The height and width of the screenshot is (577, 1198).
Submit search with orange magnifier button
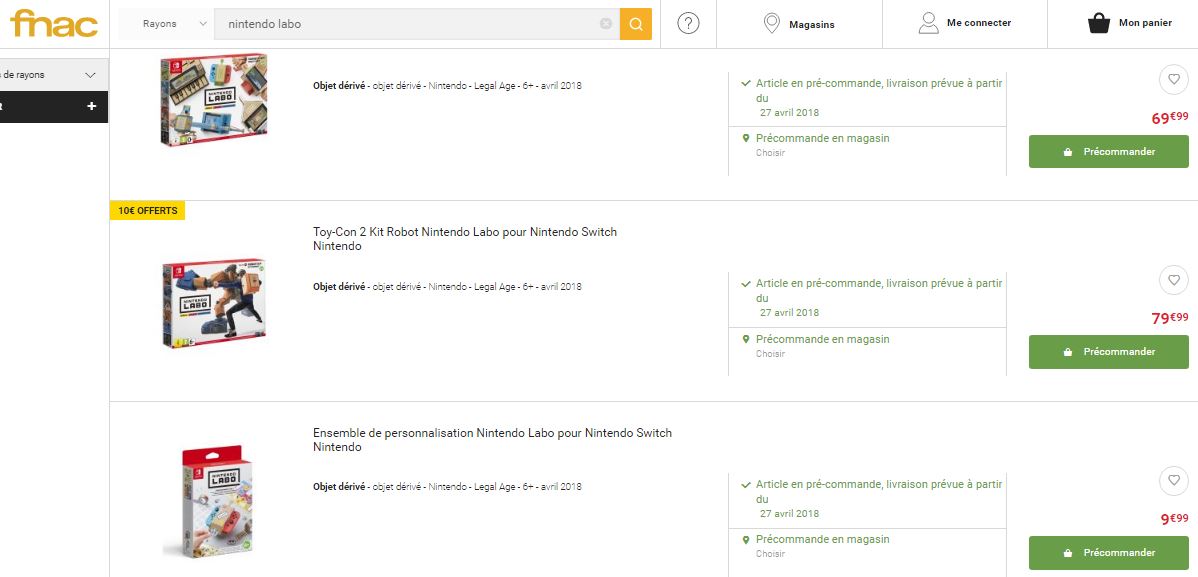point(636,24)
